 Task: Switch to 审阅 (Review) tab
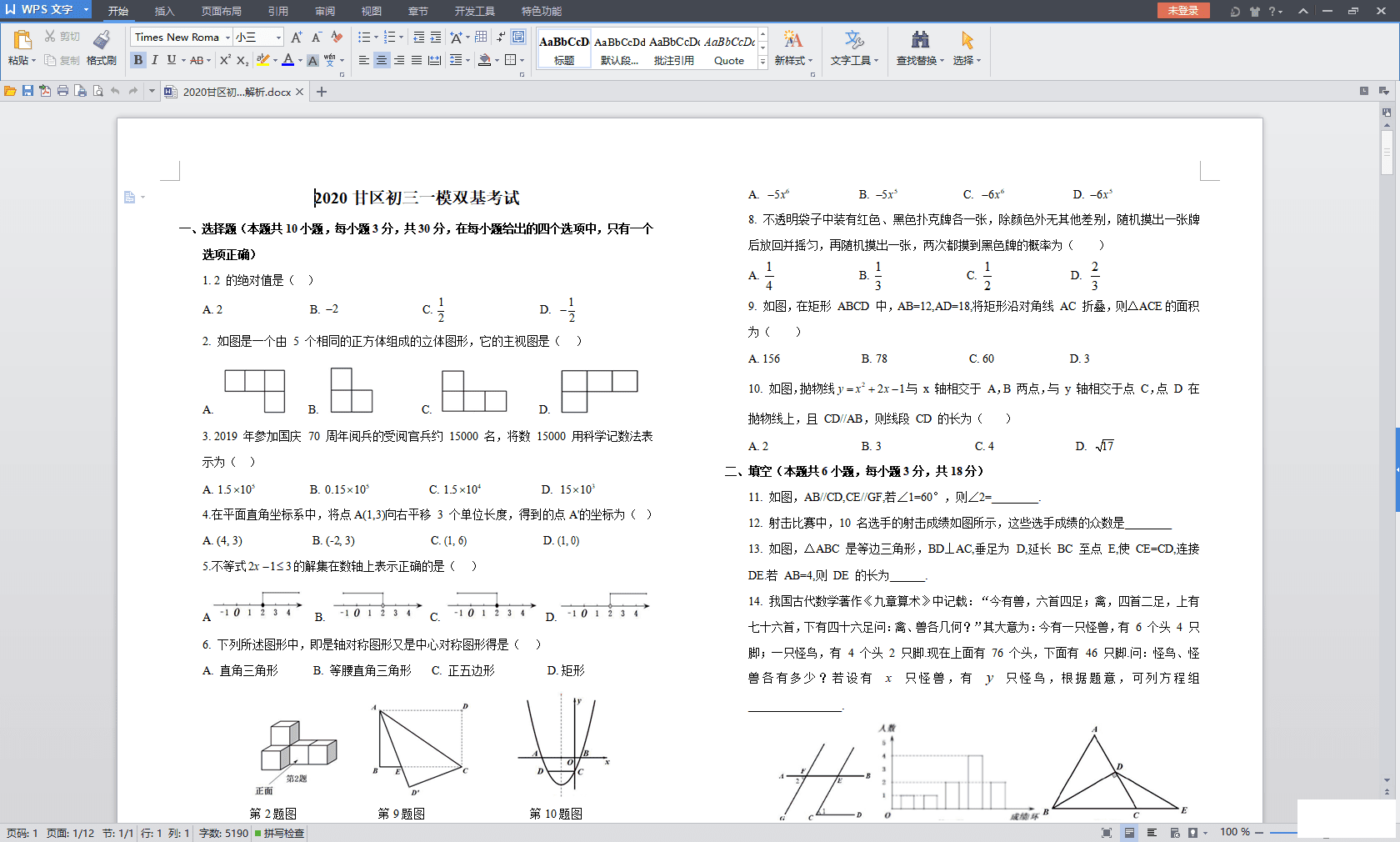[x=325, y=11]
